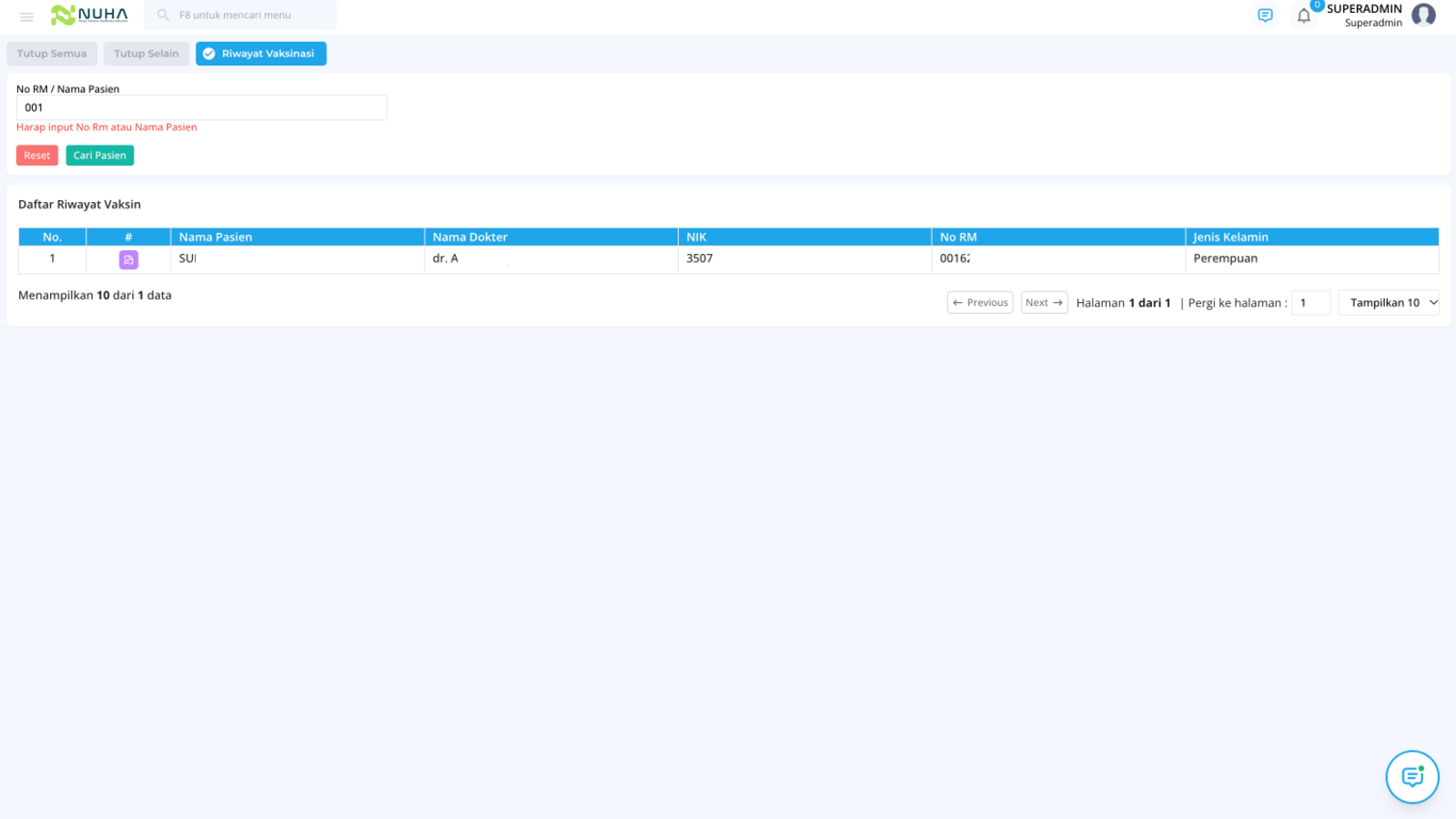Open the notifications bell
Screen dimensions: 1456x819
1304,15
